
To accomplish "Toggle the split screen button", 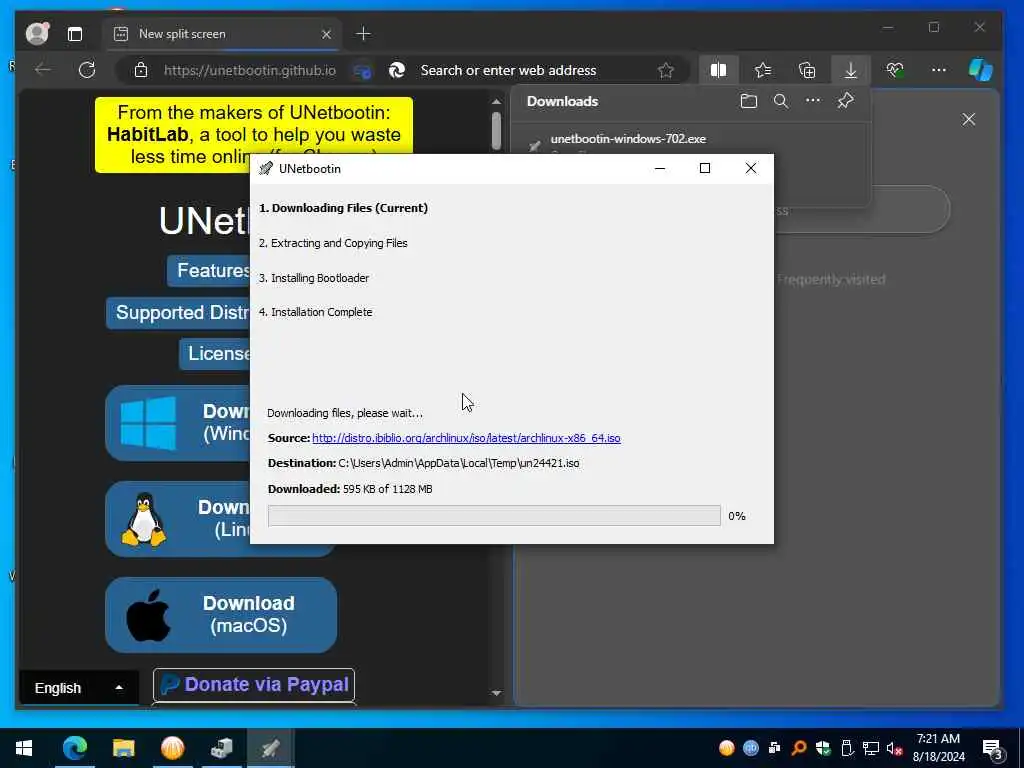I will coord(718,70).
